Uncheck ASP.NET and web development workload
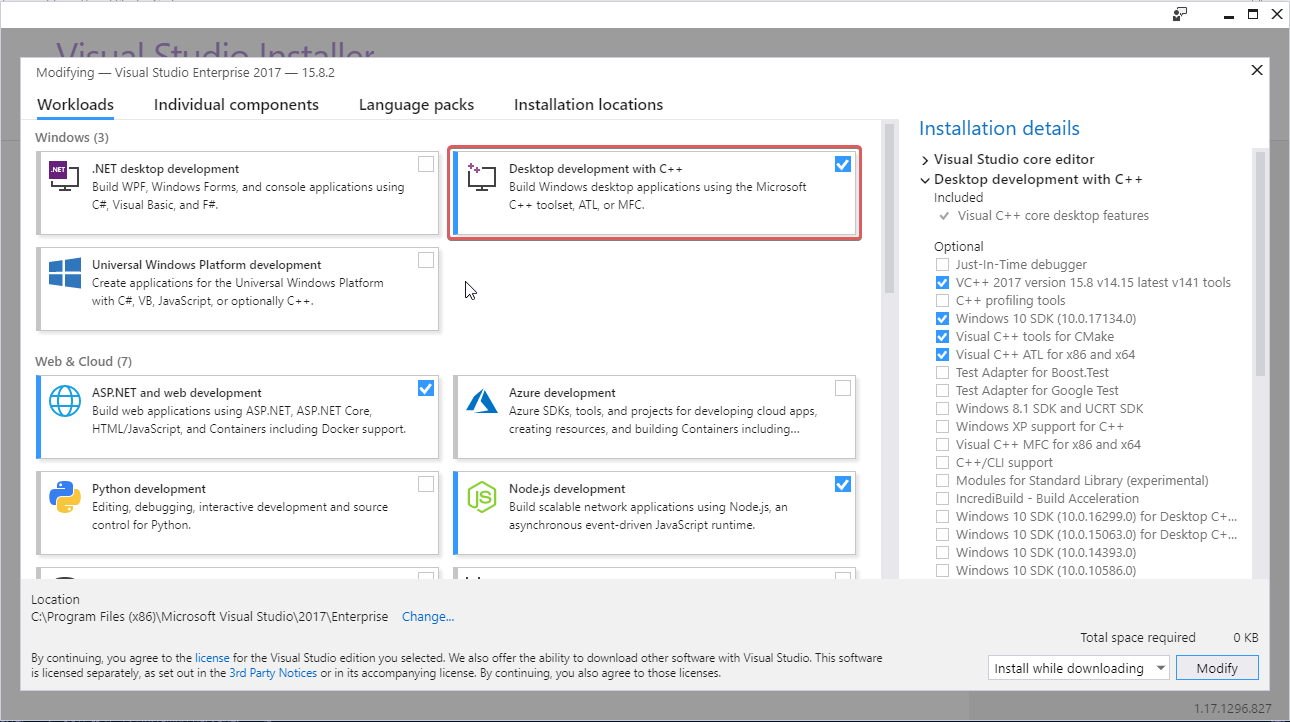The width and height of the screenshot is (1290, 722). pos(426,388)
